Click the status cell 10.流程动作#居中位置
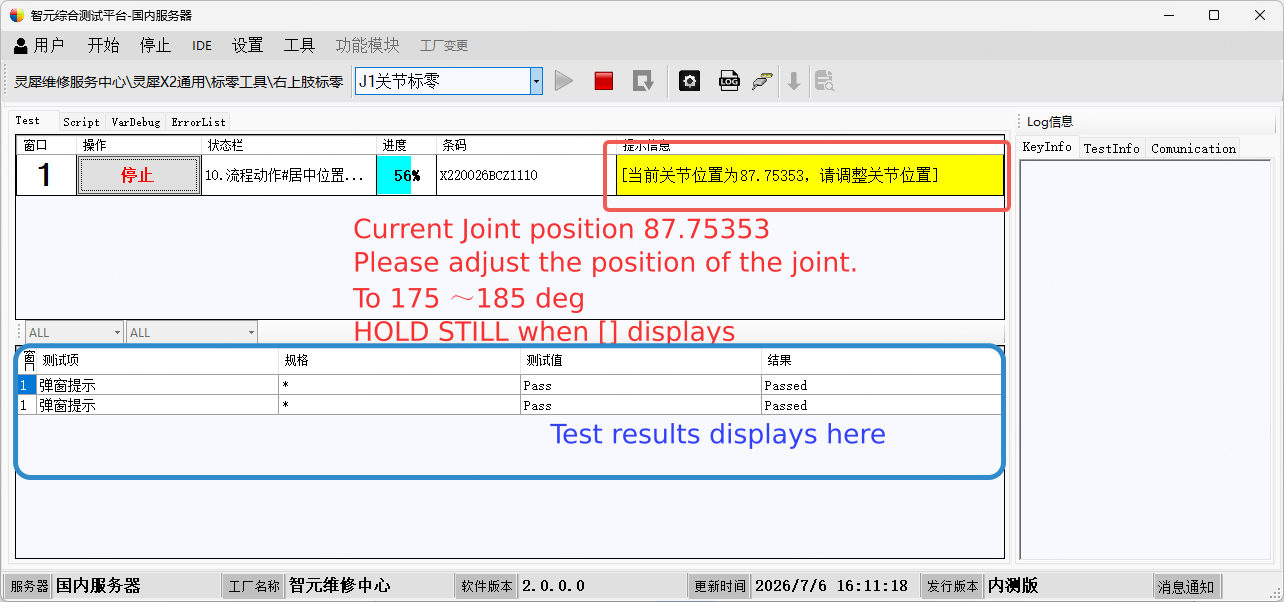This screenshot has height=602, width=1284. tap(289, 175)
